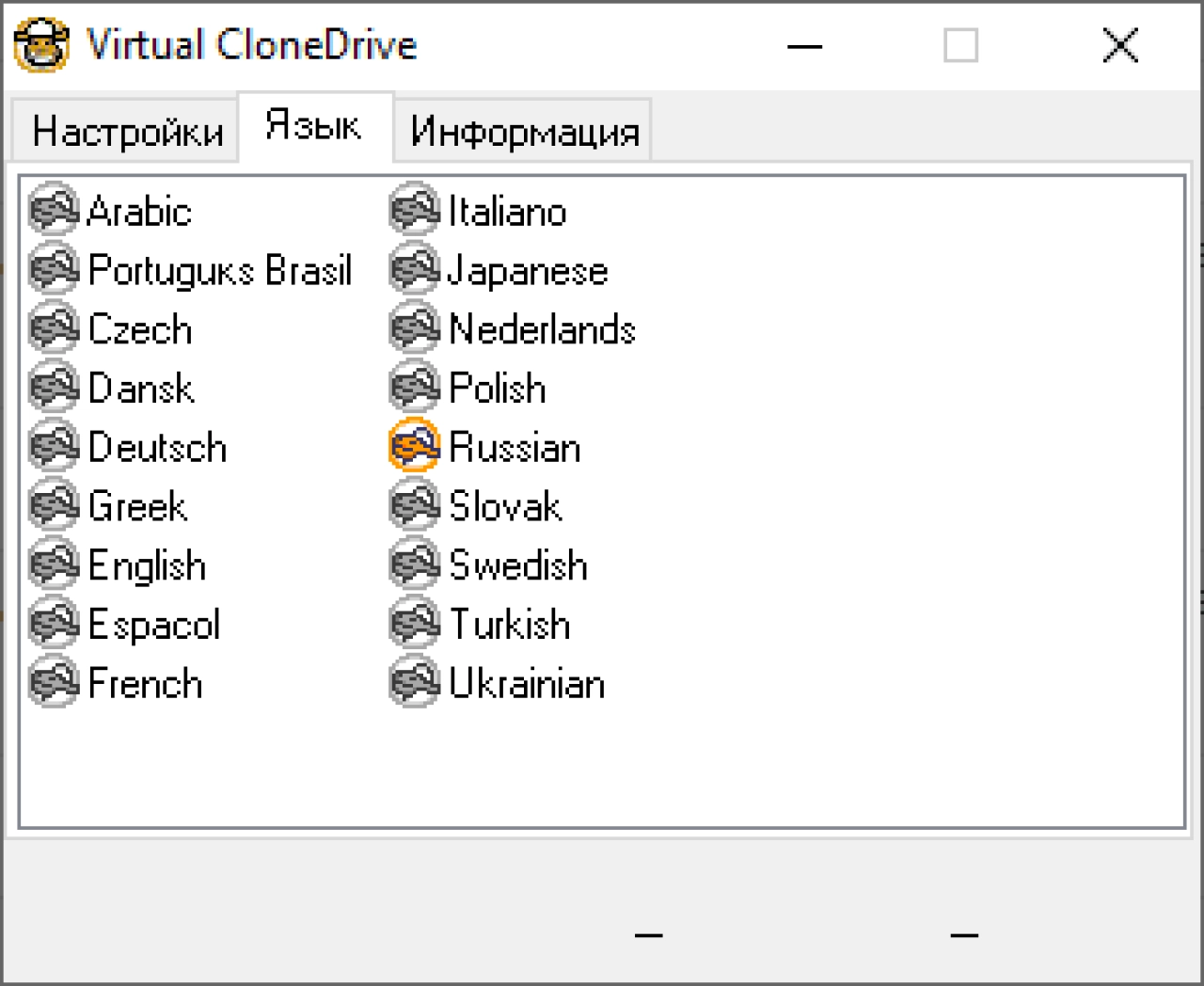Select the Polish language label

coord(498,389)
